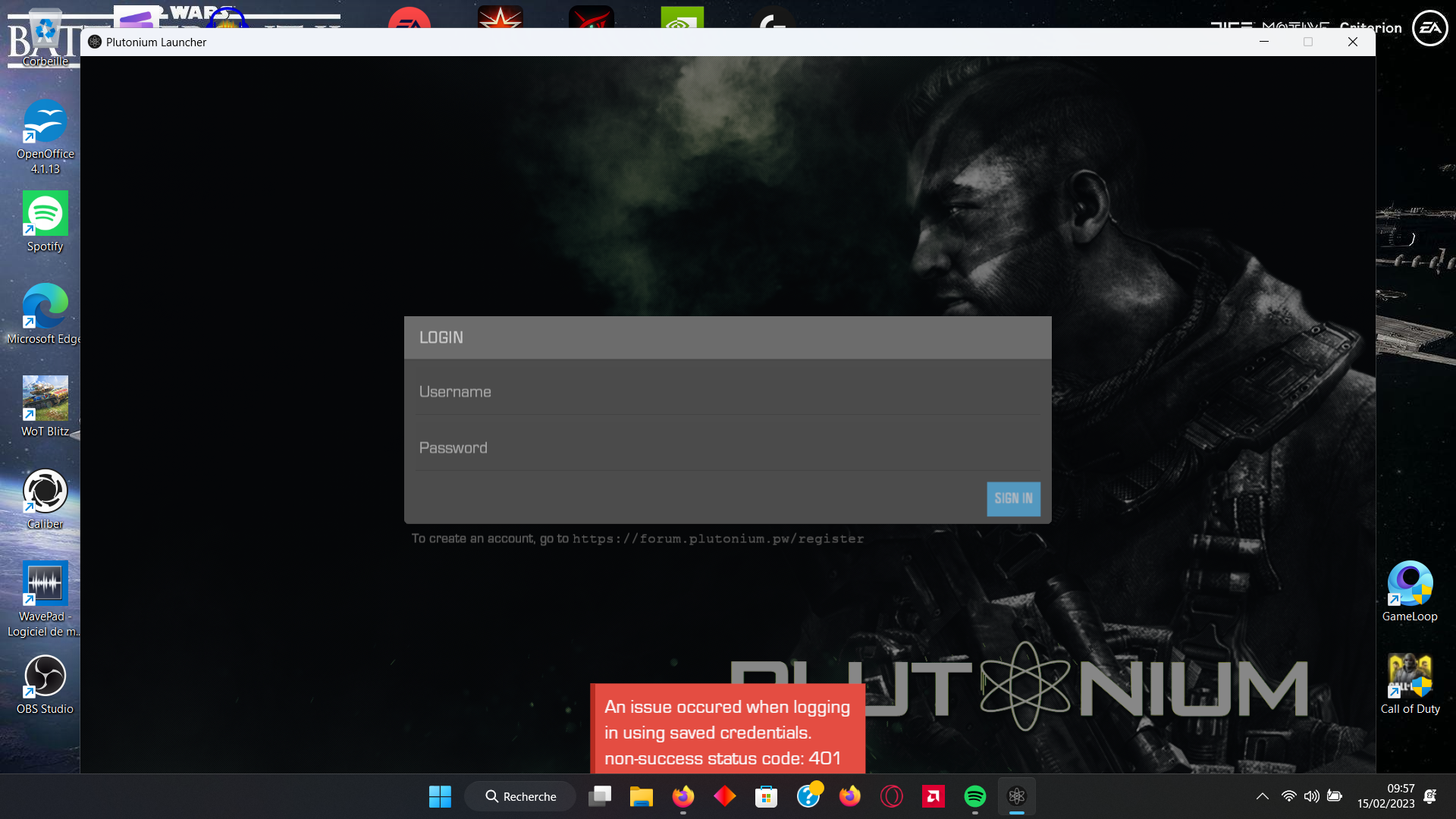The height and width of the screenshot is (819, 1456).
Task: Open the battery status icon in the tray
Action: pyautogui.click(x=1335, y=796)
